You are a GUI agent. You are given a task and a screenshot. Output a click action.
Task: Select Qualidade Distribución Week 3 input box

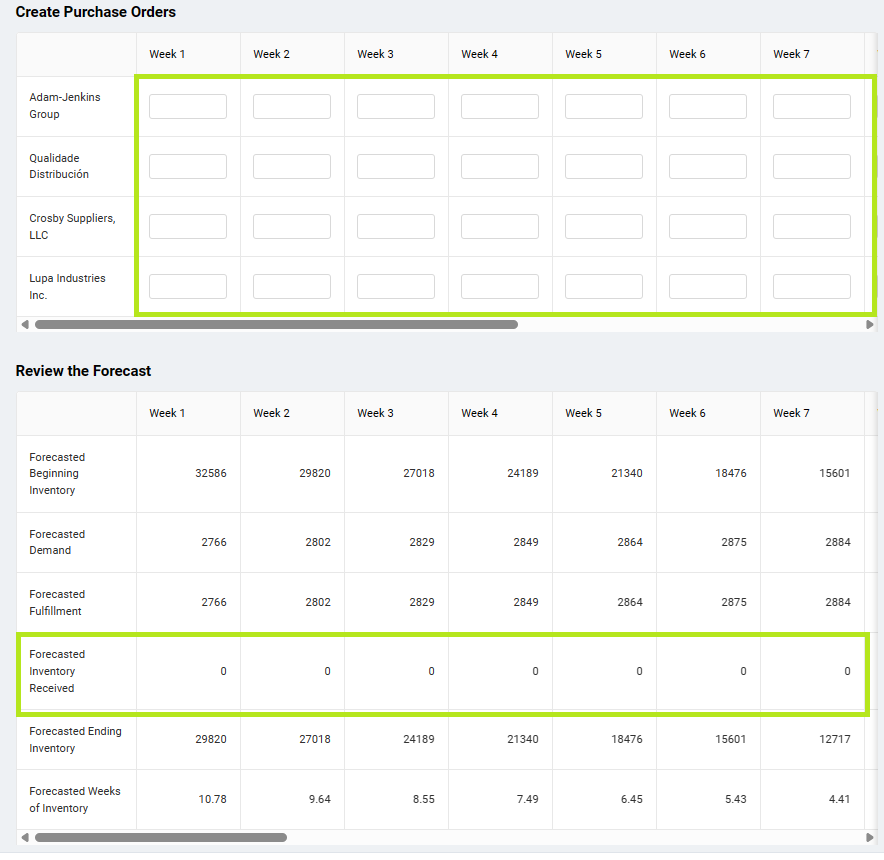pyautogui.click(x=396, y=167)
